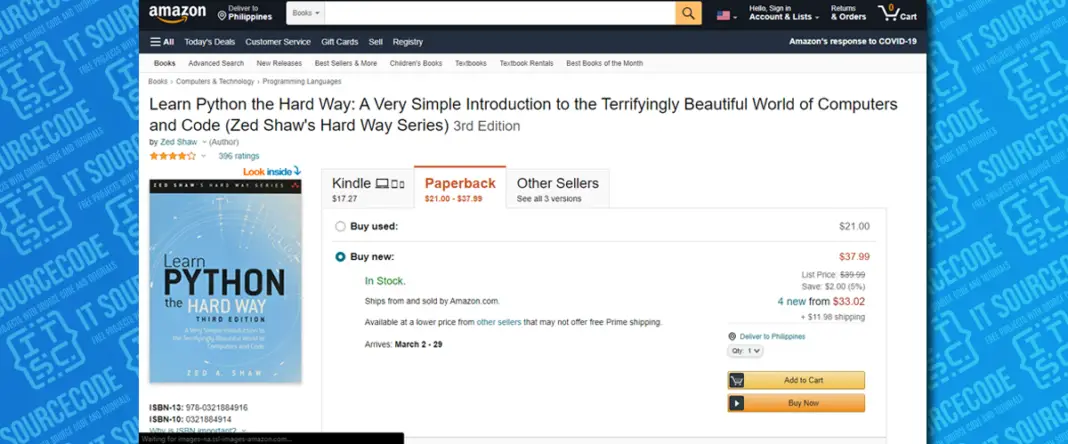1068x444 pixels.
Task: Open the All hamburger menu
Action: pos(162,42)
